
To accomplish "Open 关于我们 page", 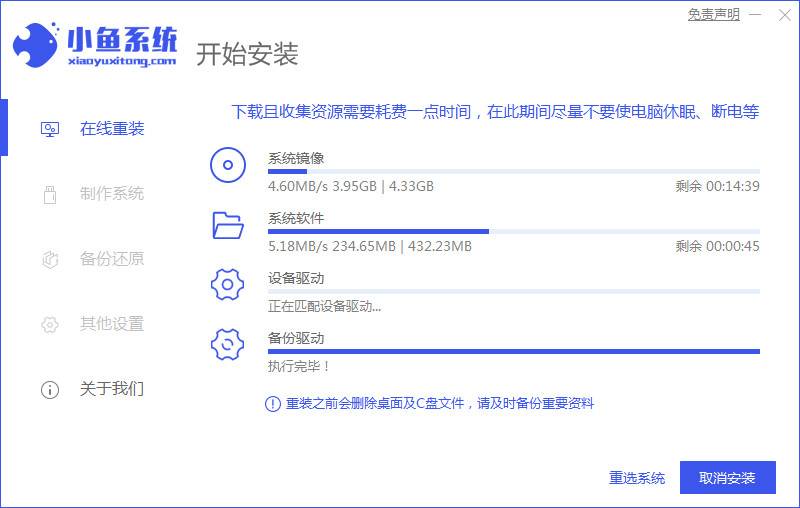I will click(x=112, y=389).
